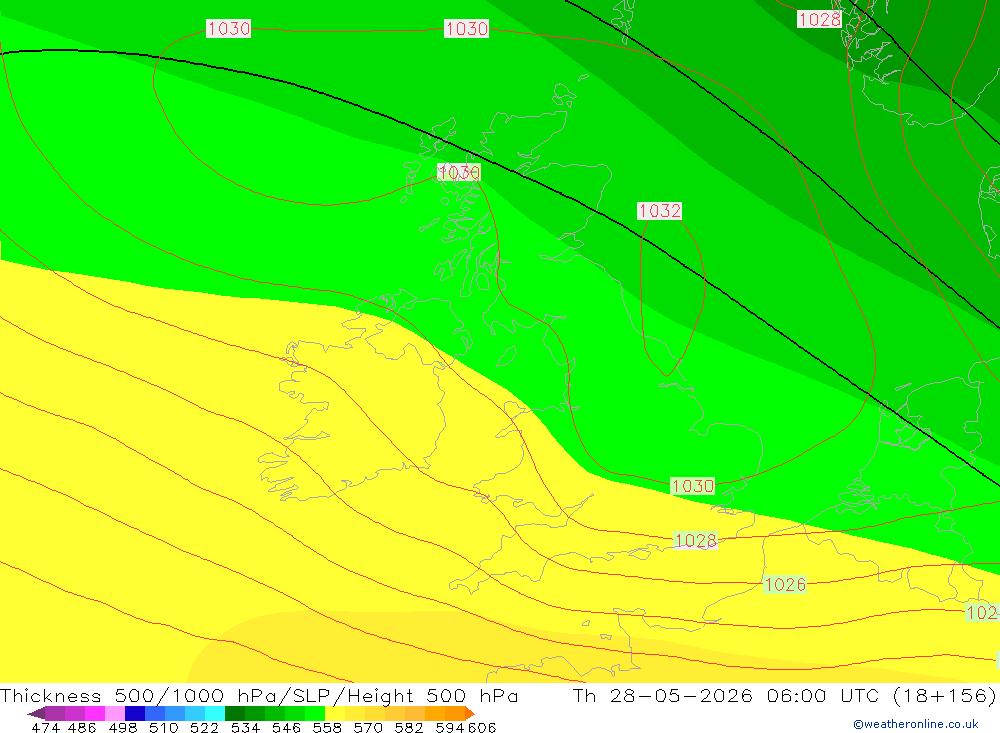
Task: Click the 1030 label overlapping the western Scottish isles
Action: [459, 172]
